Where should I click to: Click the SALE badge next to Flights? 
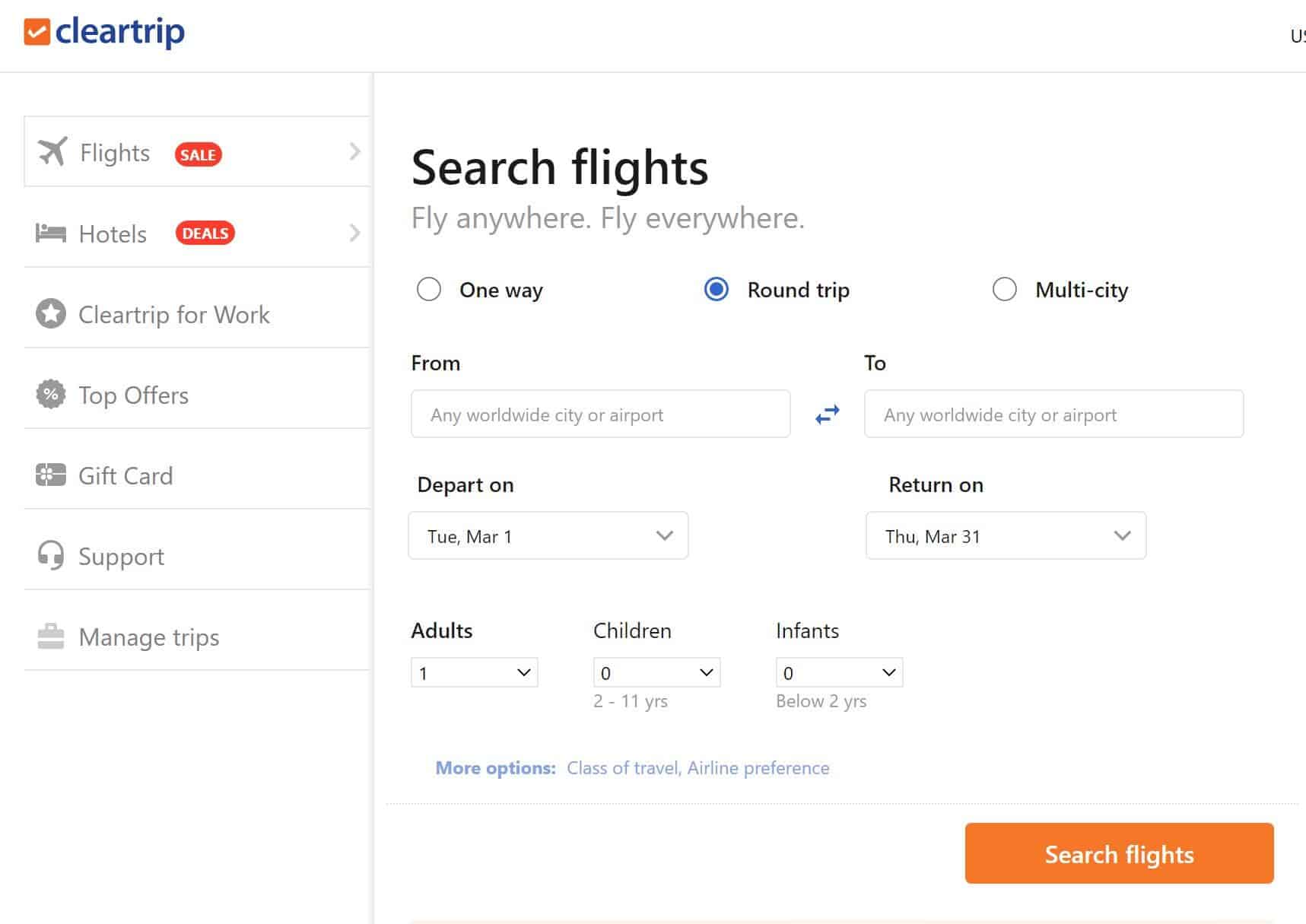198,154
